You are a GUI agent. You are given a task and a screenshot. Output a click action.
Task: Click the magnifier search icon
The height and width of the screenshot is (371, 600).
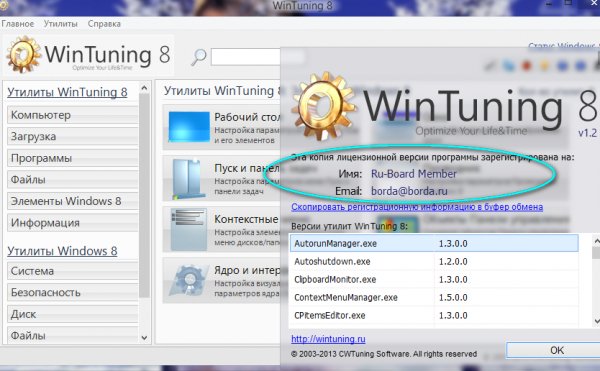pyautogui.click(x=199, y=57)
